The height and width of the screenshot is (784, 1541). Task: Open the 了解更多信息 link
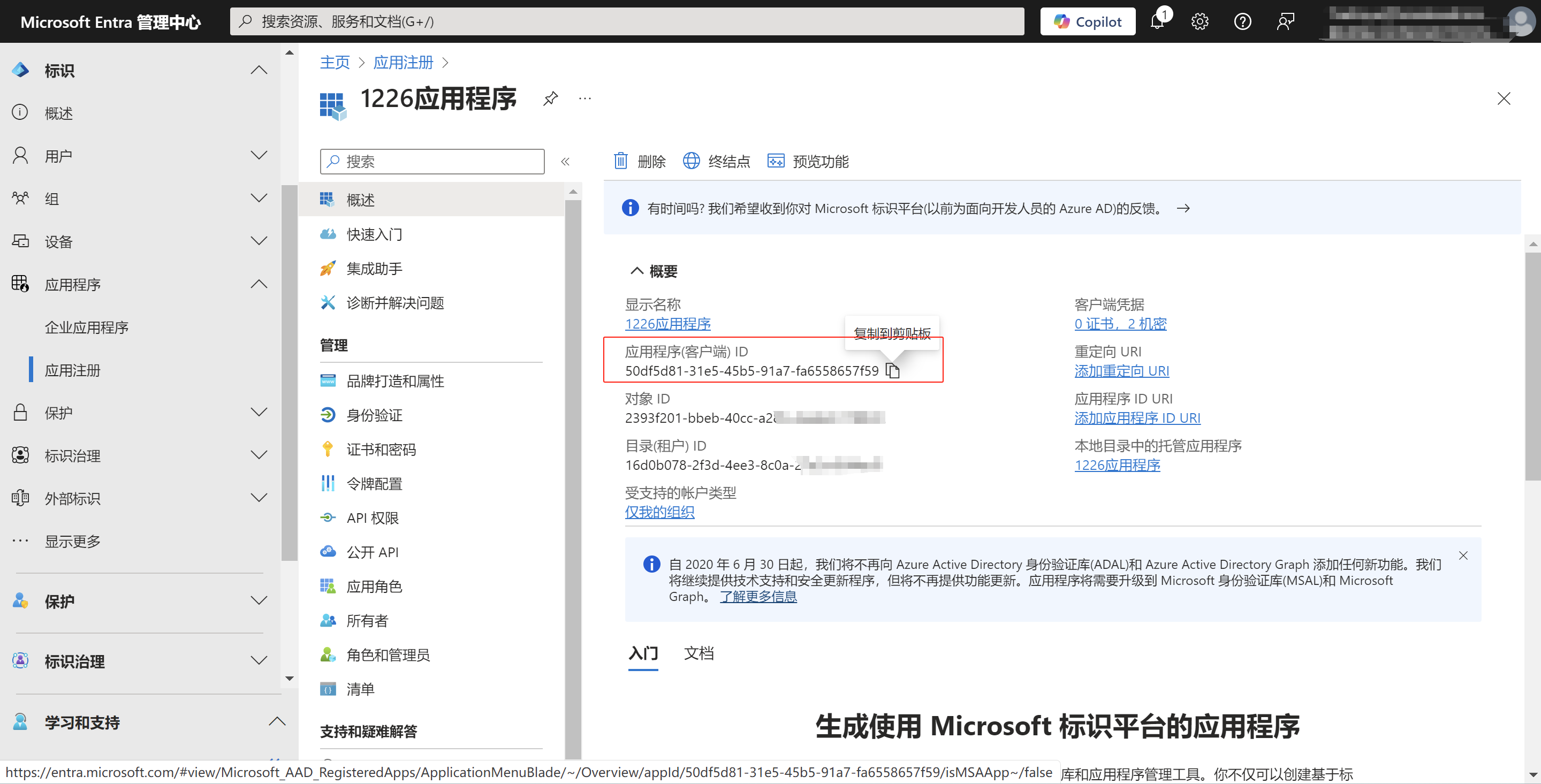[758, 596]
